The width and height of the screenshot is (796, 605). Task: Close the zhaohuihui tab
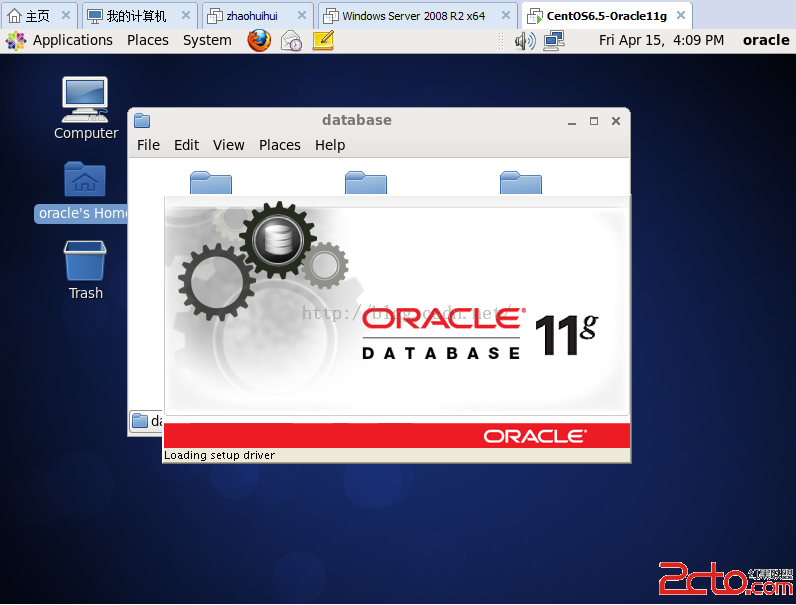pos(302,16)
